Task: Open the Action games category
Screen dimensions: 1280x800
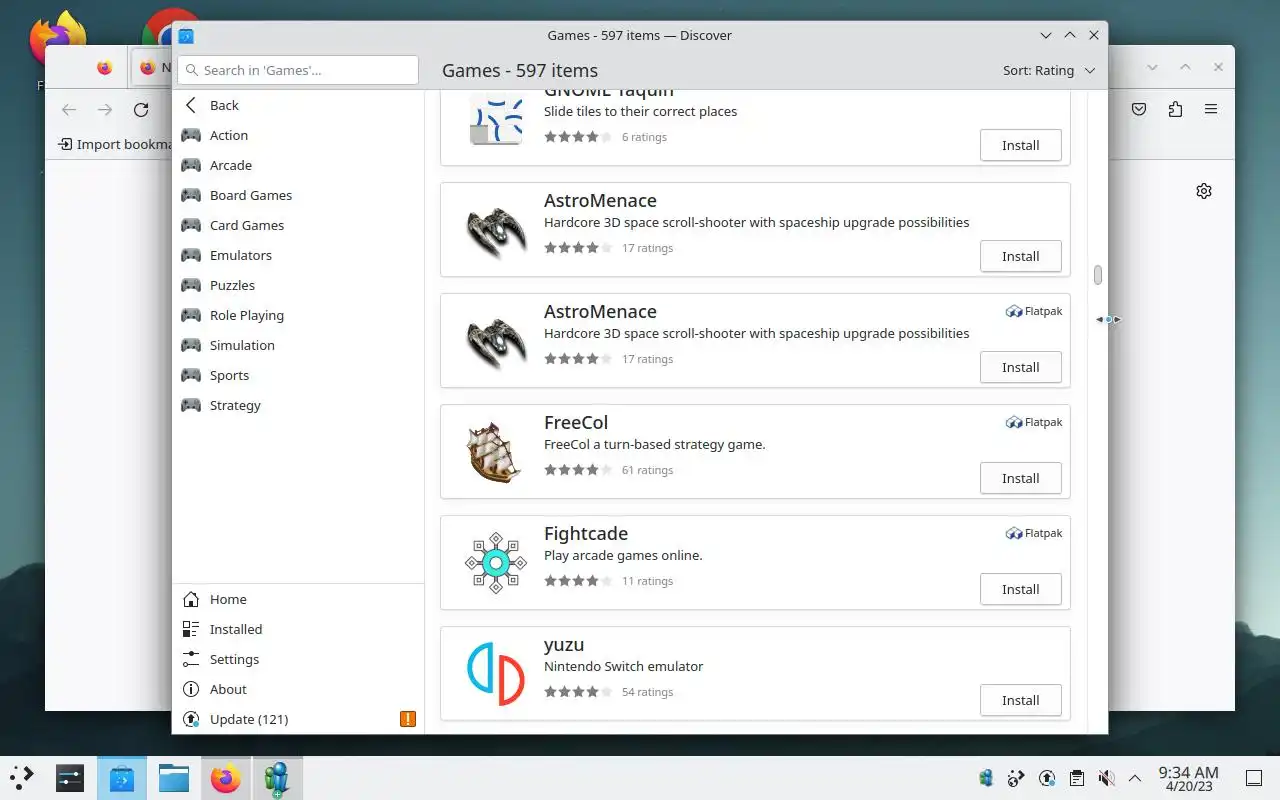Action: (298, 135)
